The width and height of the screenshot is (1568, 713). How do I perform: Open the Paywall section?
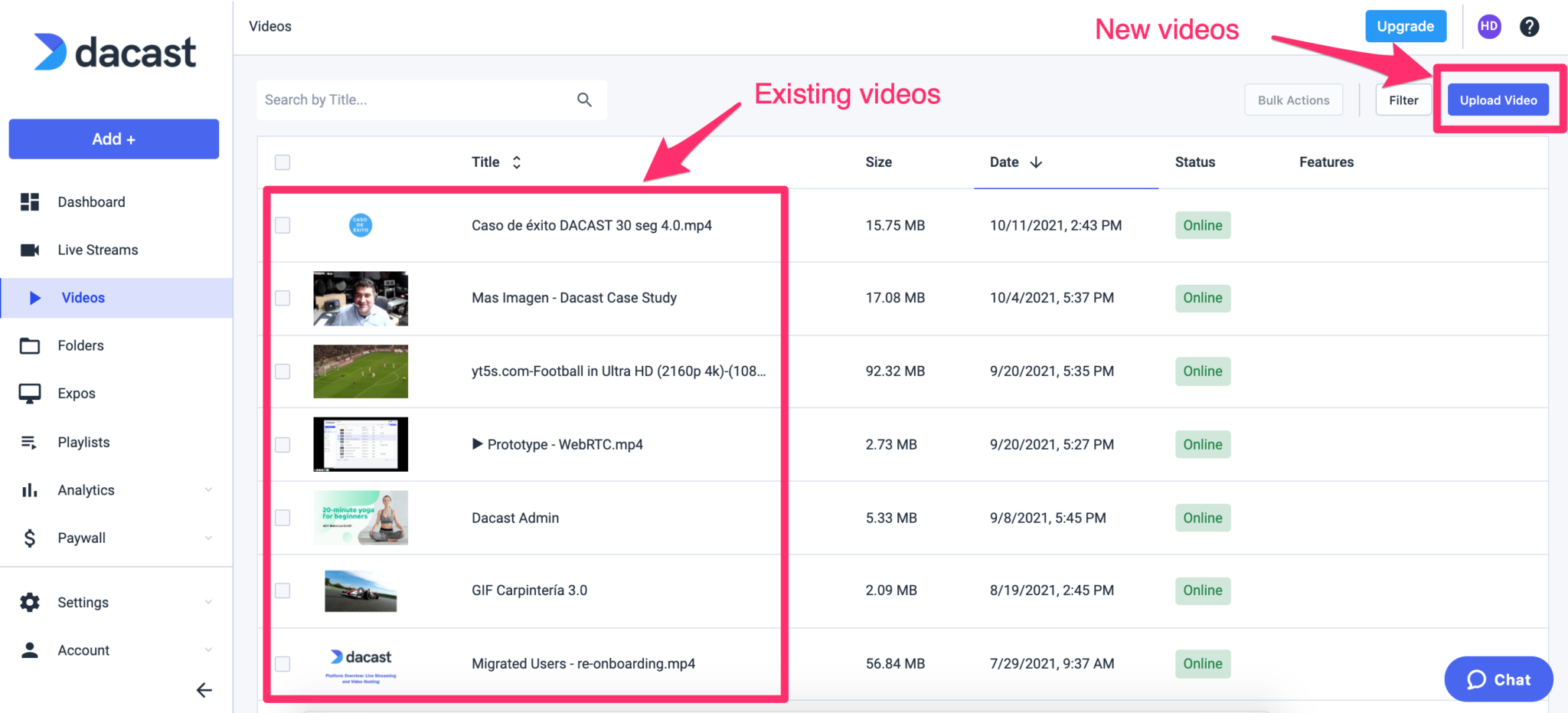coord(81,538)
